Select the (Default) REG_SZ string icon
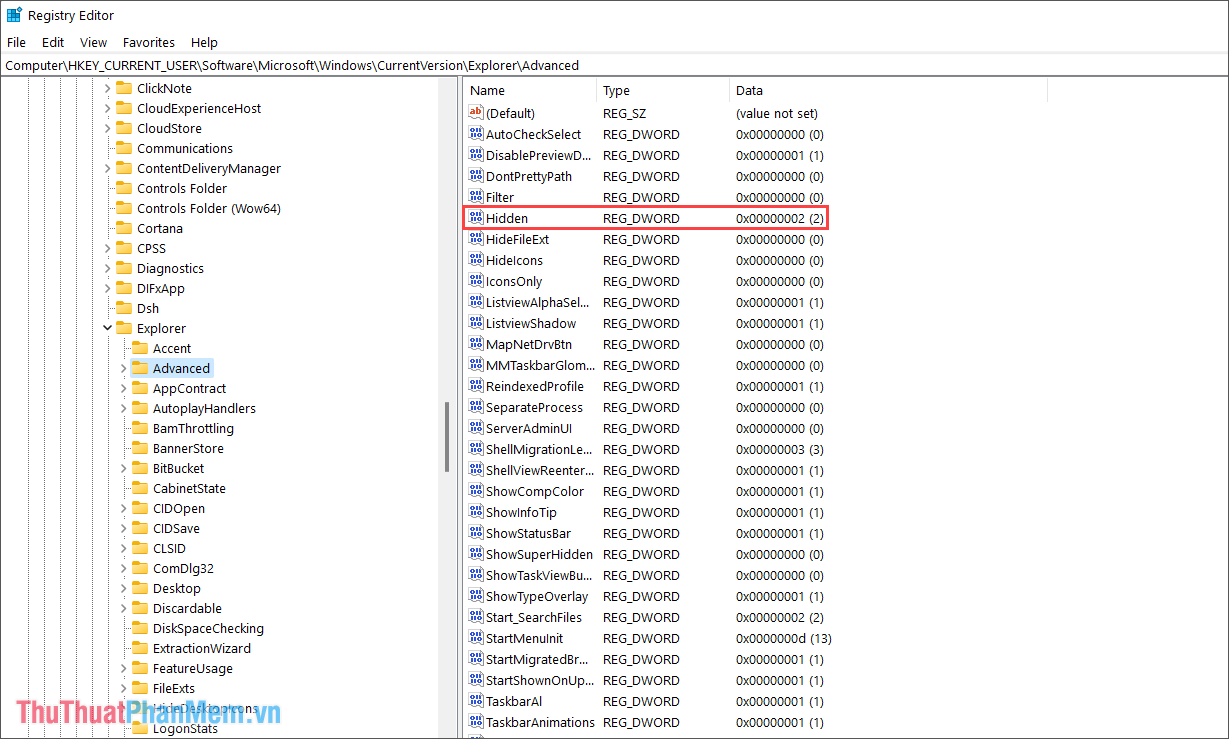Screen dimensions: 1229x739 [477, 112]
